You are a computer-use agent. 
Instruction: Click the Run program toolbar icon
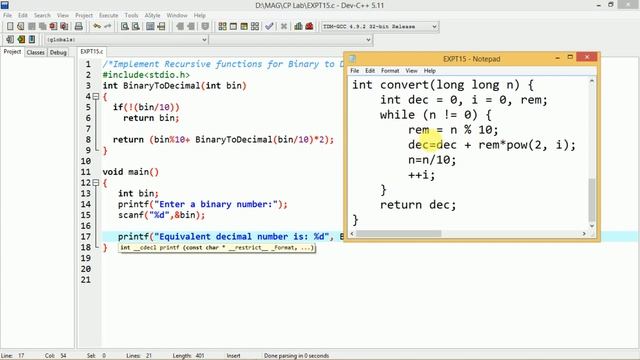point(233,27)
